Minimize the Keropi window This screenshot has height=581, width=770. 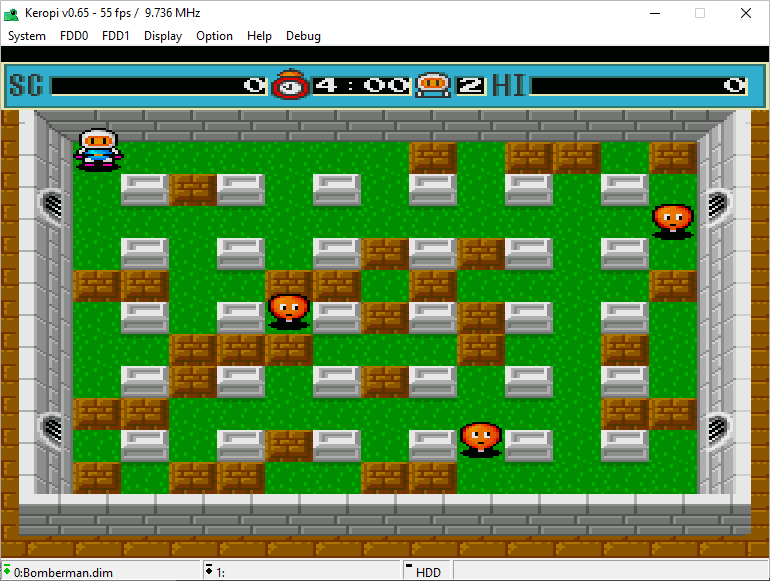click(655, 13)
